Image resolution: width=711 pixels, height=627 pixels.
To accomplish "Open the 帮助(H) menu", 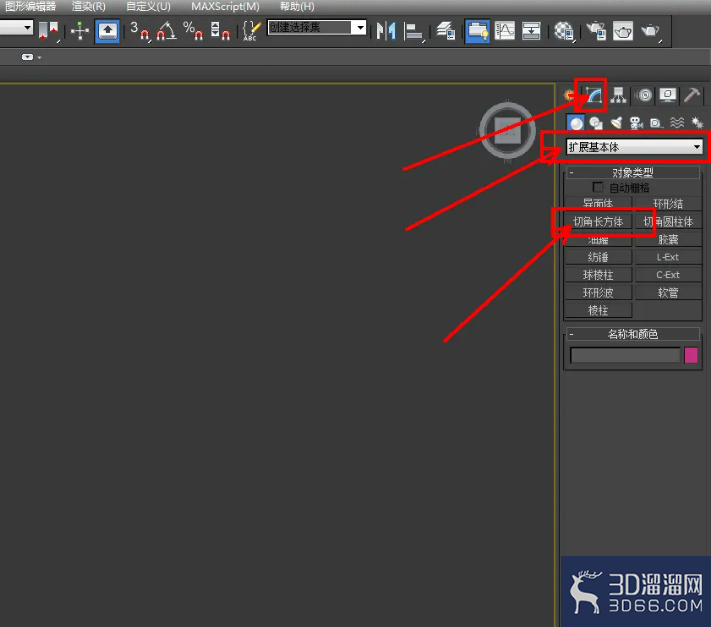I will (297, 6).
